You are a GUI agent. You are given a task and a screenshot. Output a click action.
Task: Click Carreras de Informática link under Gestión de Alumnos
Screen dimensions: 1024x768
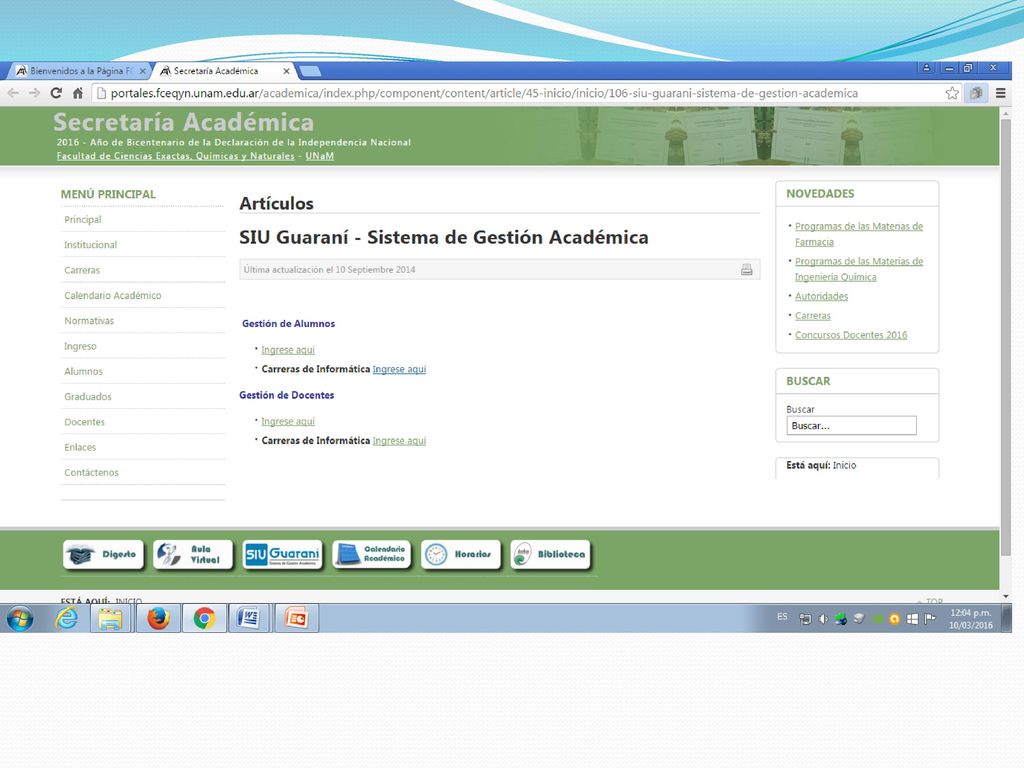pos(399,370)
